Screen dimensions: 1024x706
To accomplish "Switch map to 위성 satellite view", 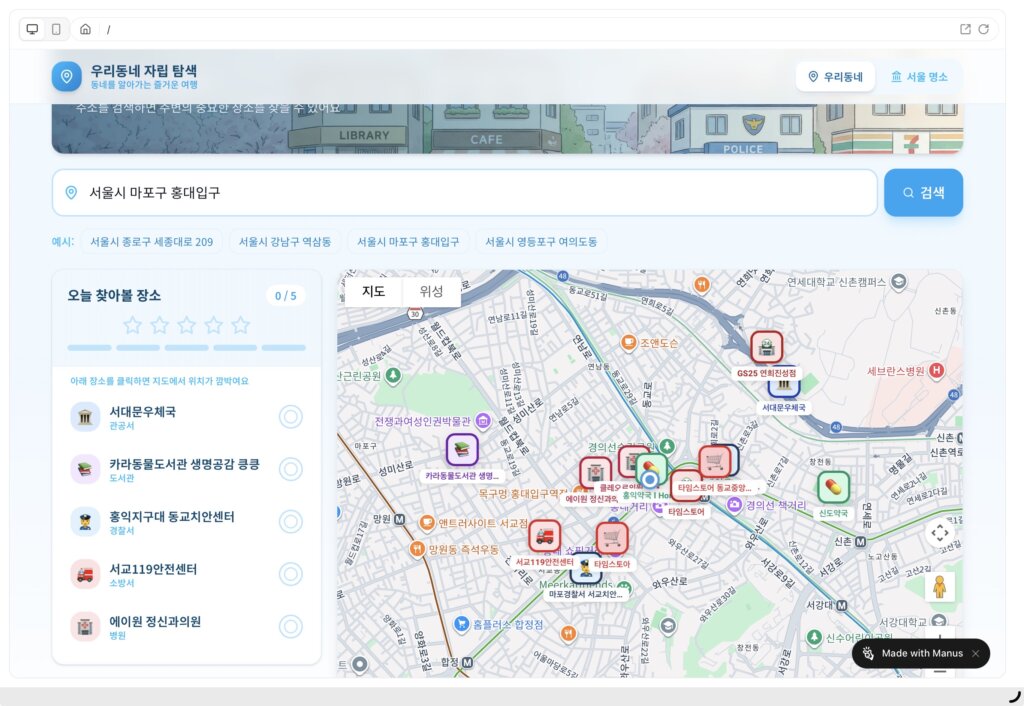I will tap(431, 292).
